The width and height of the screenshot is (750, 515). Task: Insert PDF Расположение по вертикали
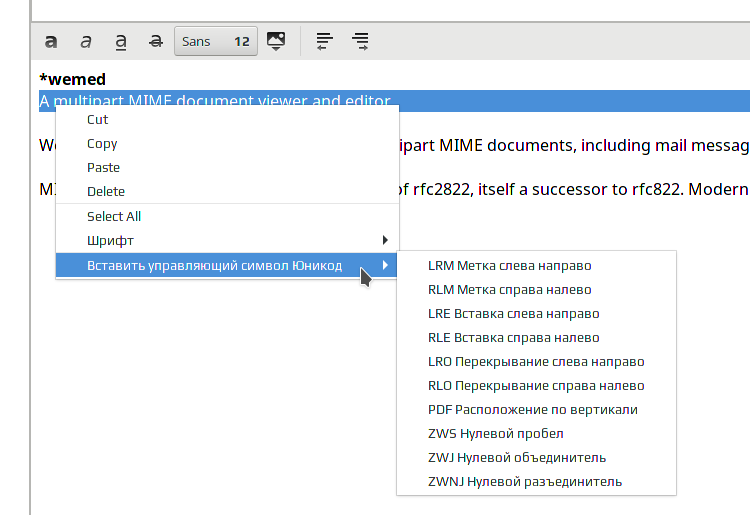(536, 410)
